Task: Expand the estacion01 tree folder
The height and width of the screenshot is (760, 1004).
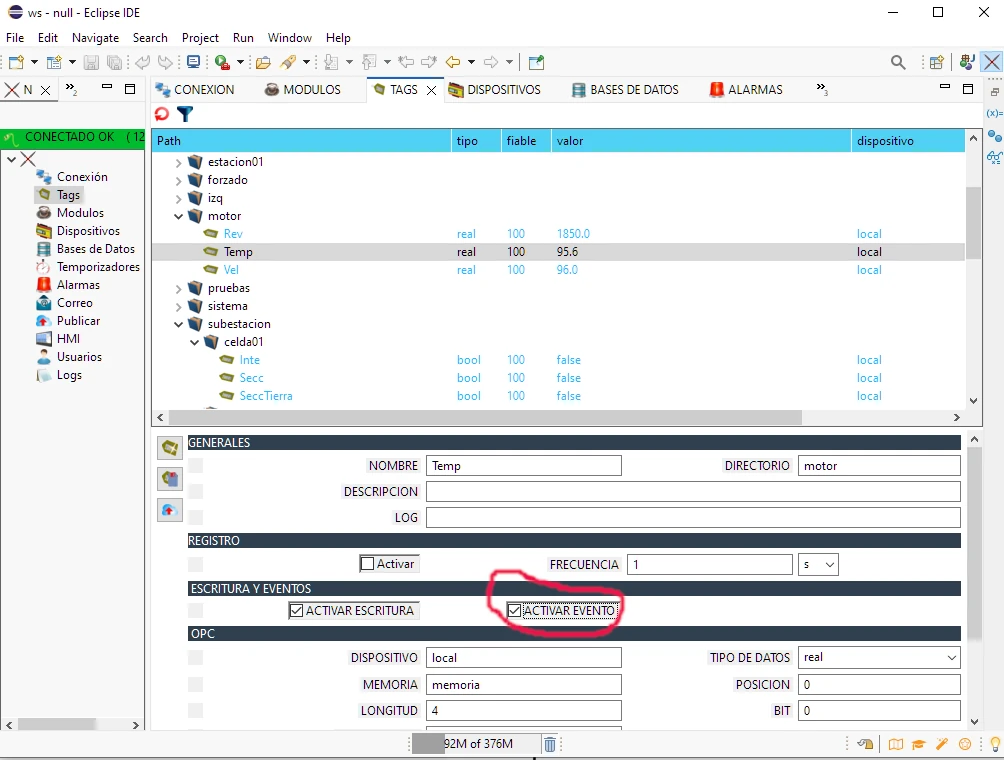Action: tap(179, 162)
